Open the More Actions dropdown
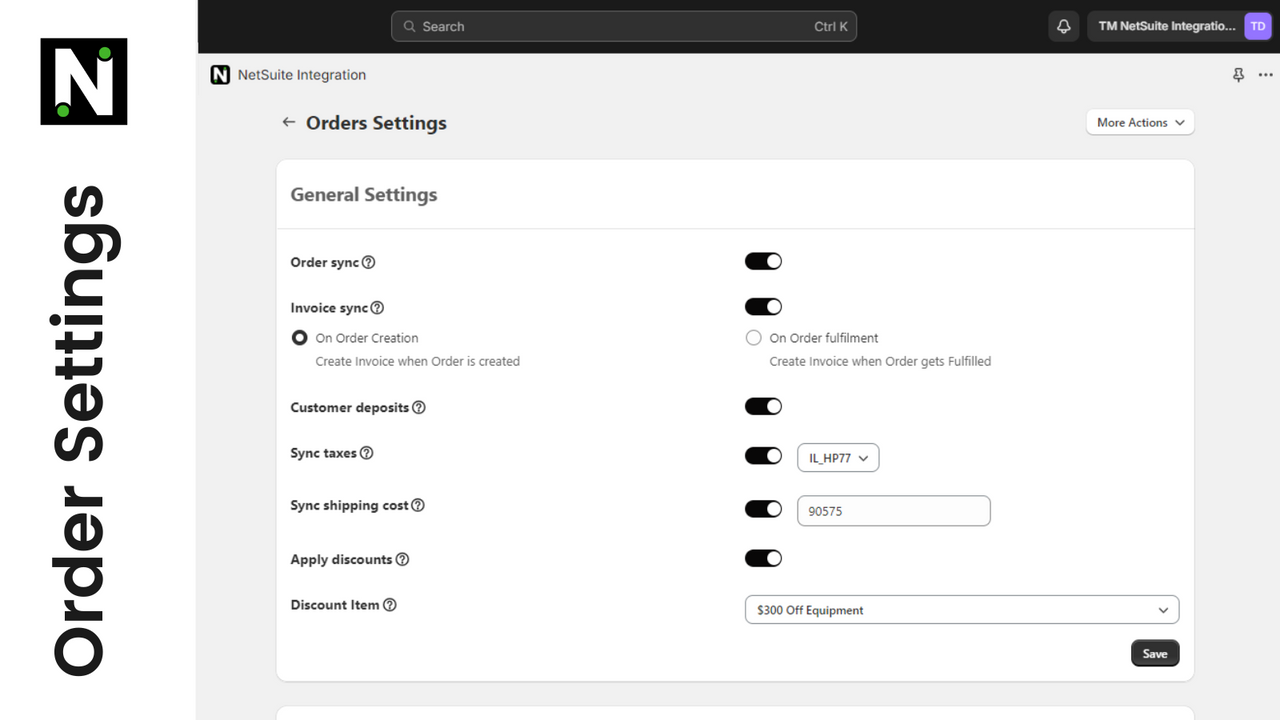This screenshot has width=1280, height=720. pyautogui.click(x=1140, y=122)
